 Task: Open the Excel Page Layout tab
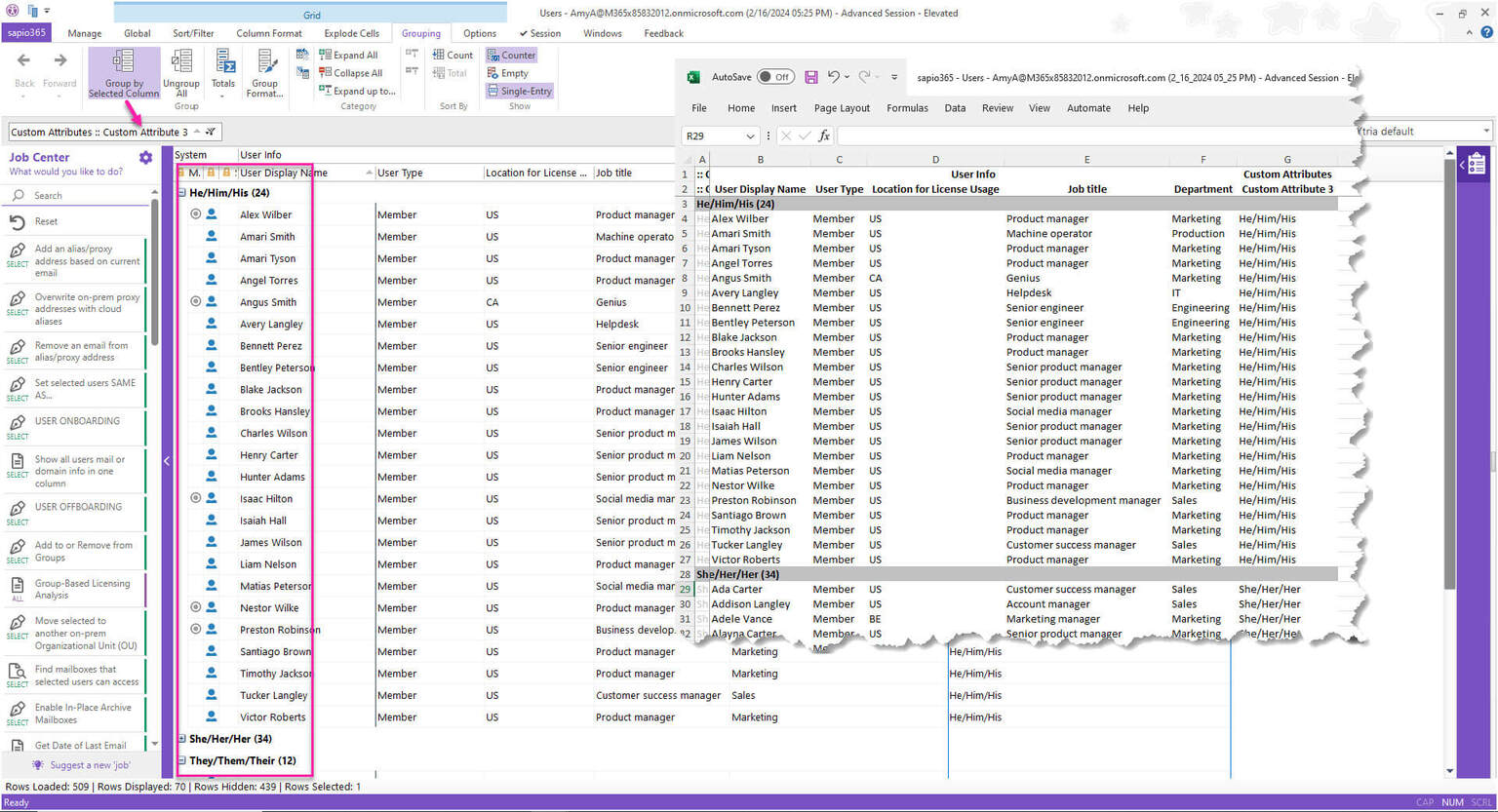click(842, 108)
